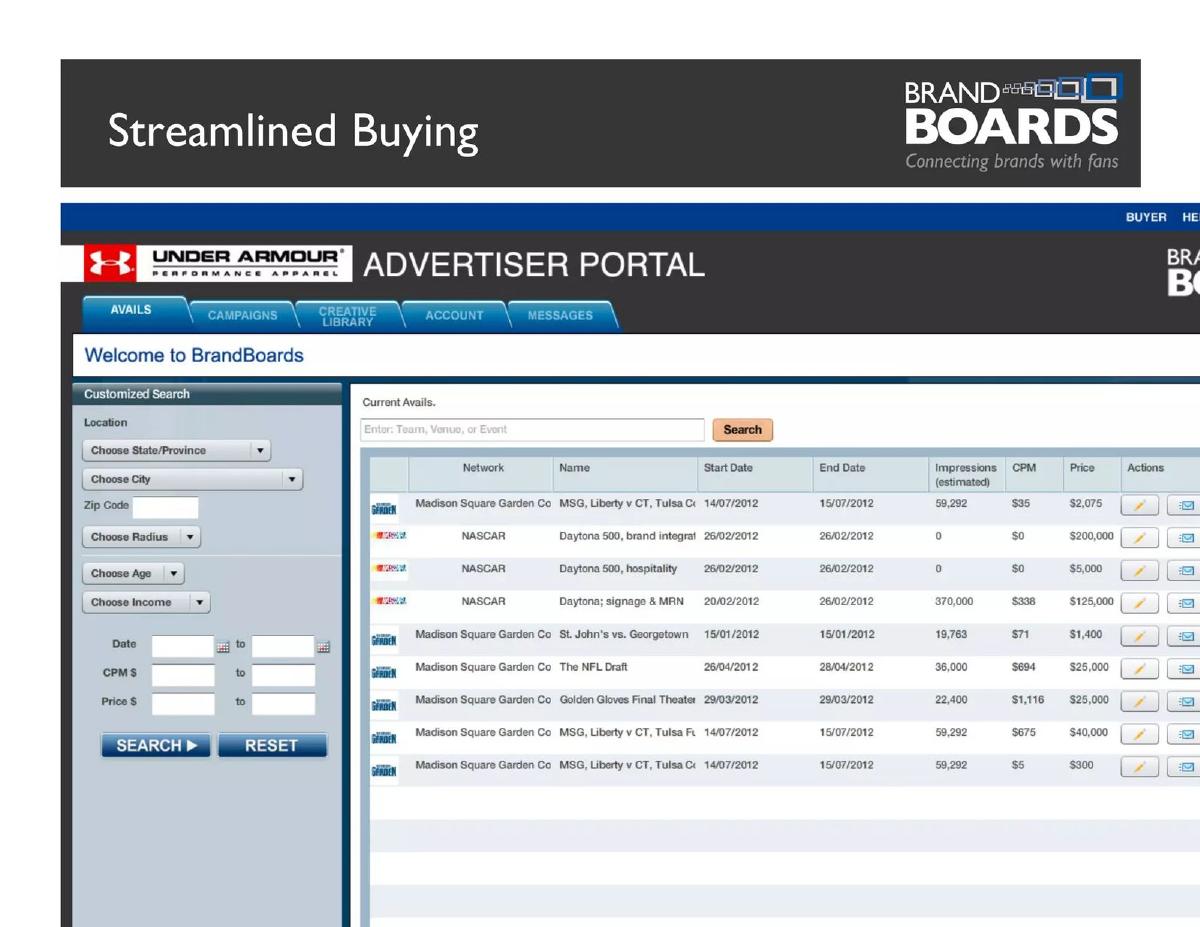Click the Date start input field
Viewport: 1200px width, 927px height.
(183, 645)
